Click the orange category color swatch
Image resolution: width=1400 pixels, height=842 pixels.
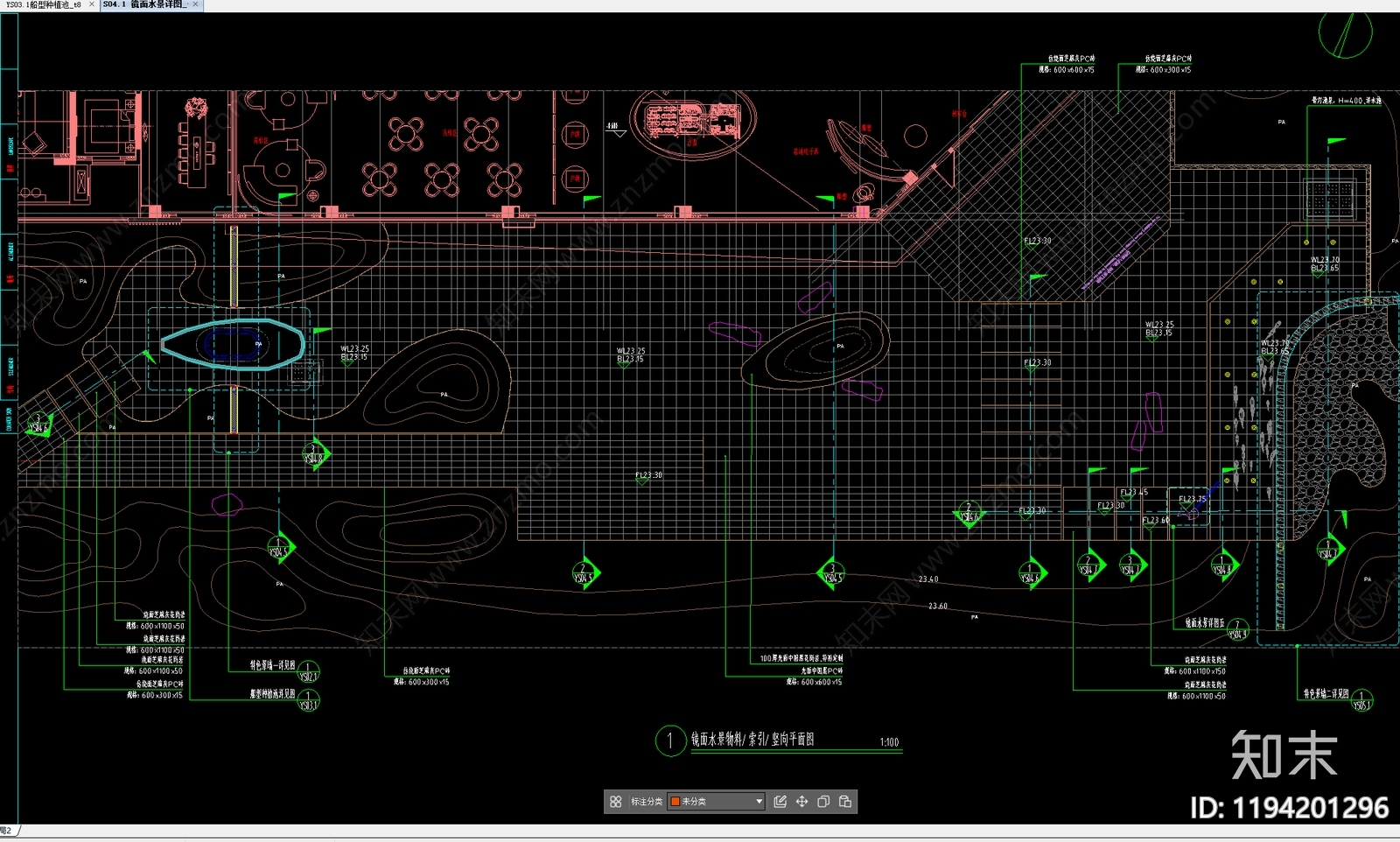point(675,802)
